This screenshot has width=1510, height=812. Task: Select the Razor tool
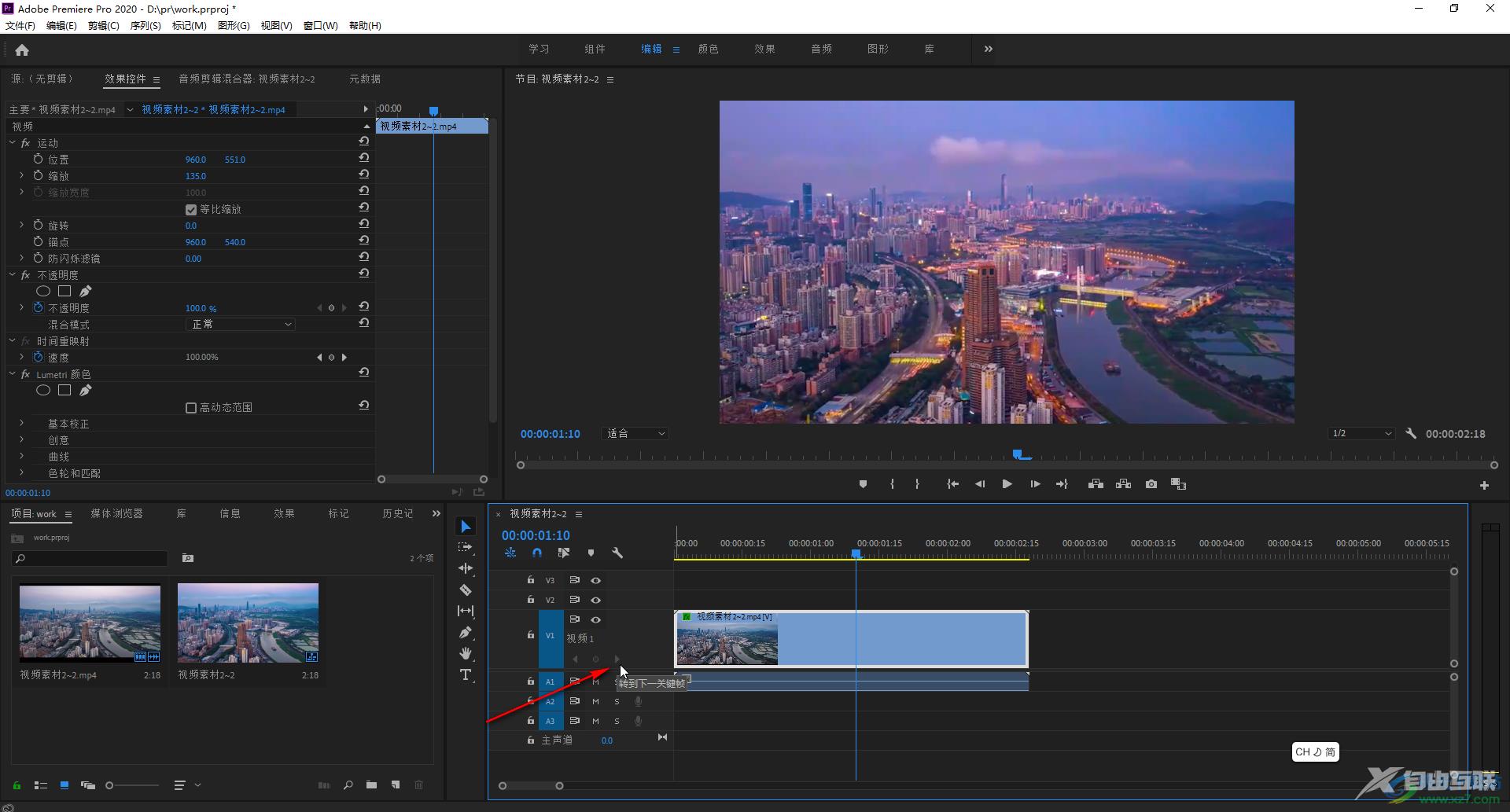[466, 590]
